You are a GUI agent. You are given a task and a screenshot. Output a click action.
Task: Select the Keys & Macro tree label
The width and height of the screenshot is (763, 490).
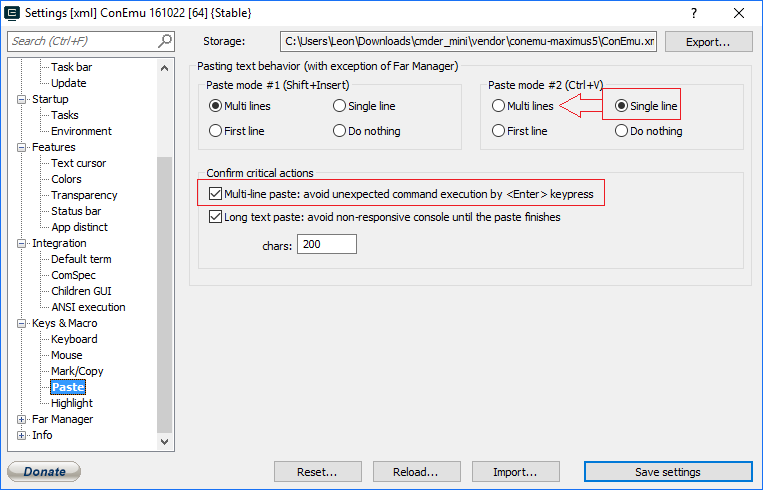point(65,324)
